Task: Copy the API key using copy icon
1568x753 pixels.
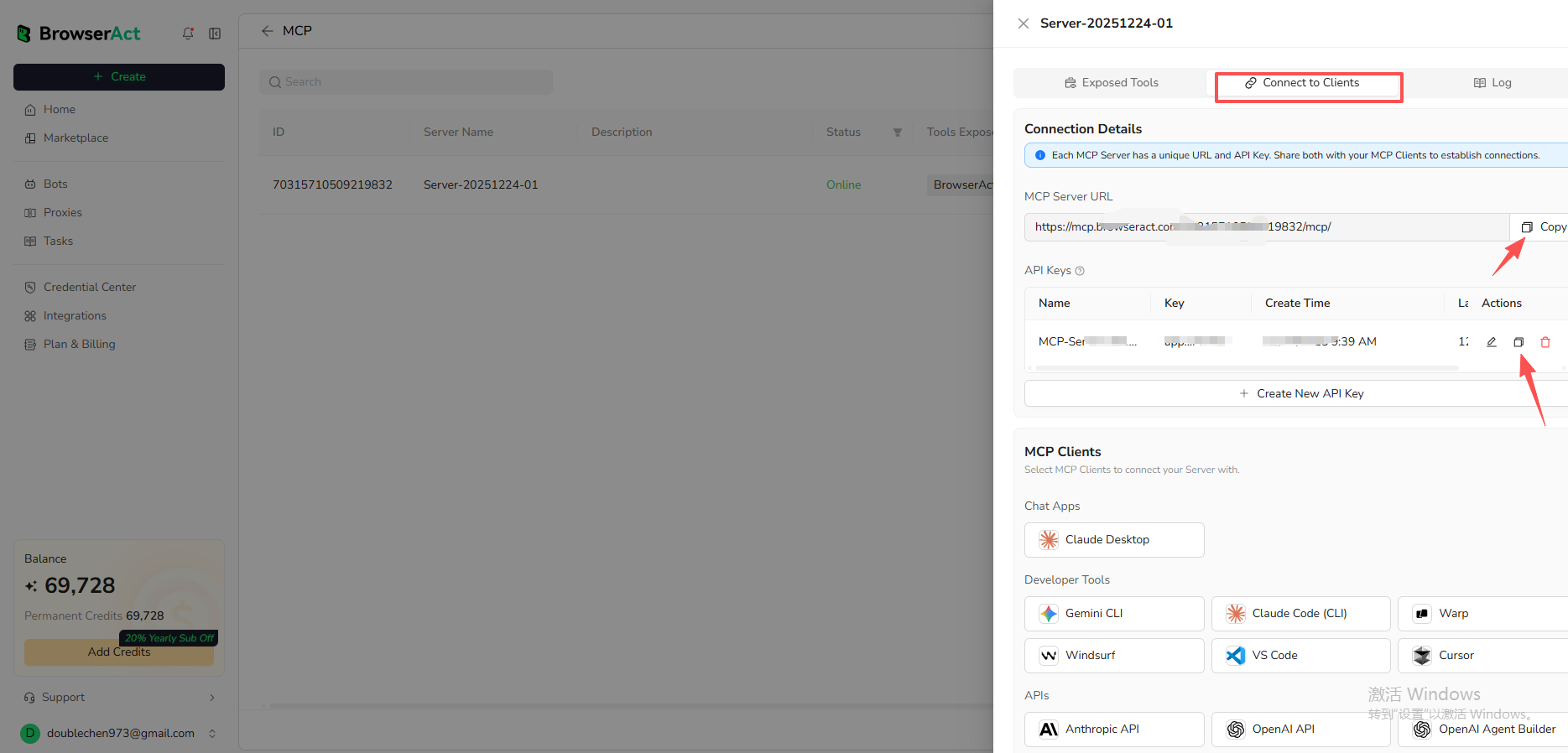Action: click(x=1519, y=342)
